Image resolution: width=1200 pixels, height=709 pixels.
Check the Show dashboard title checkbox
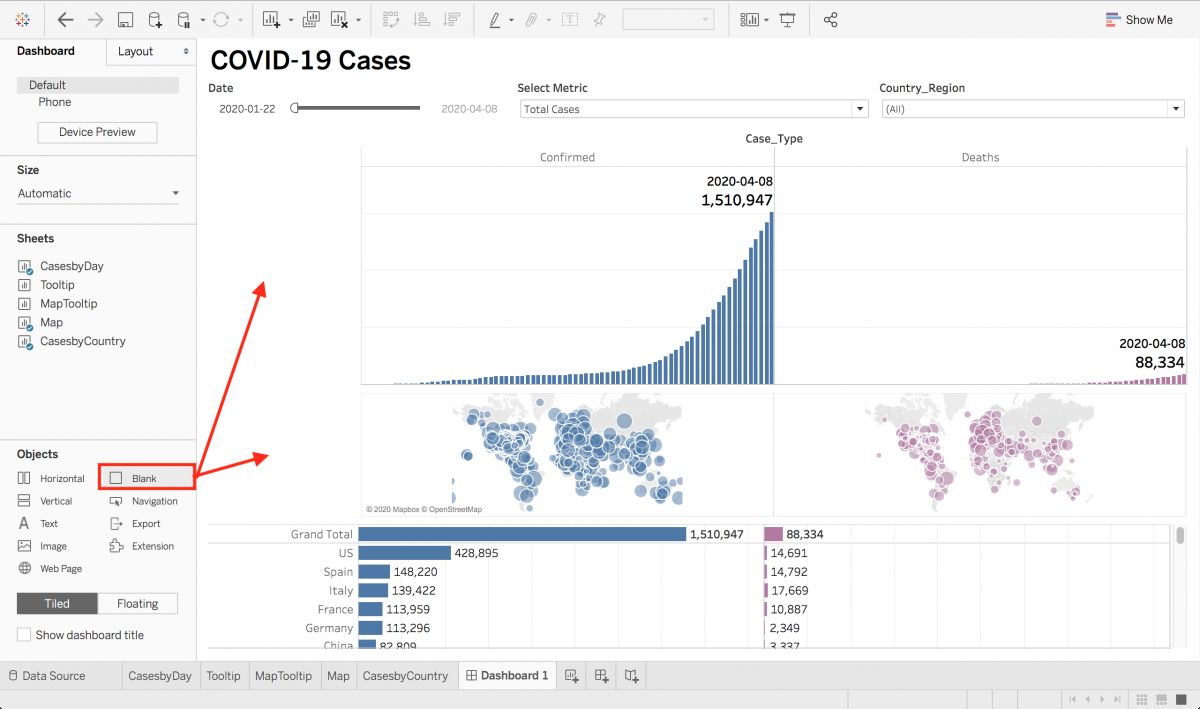click(x=23, y=634)
